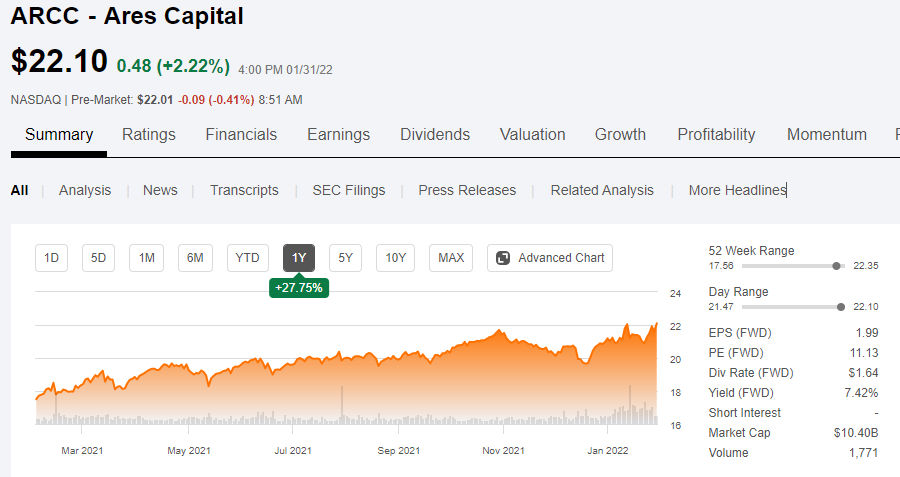
Task: Open the Momentum tab
Action: point(827,134)
